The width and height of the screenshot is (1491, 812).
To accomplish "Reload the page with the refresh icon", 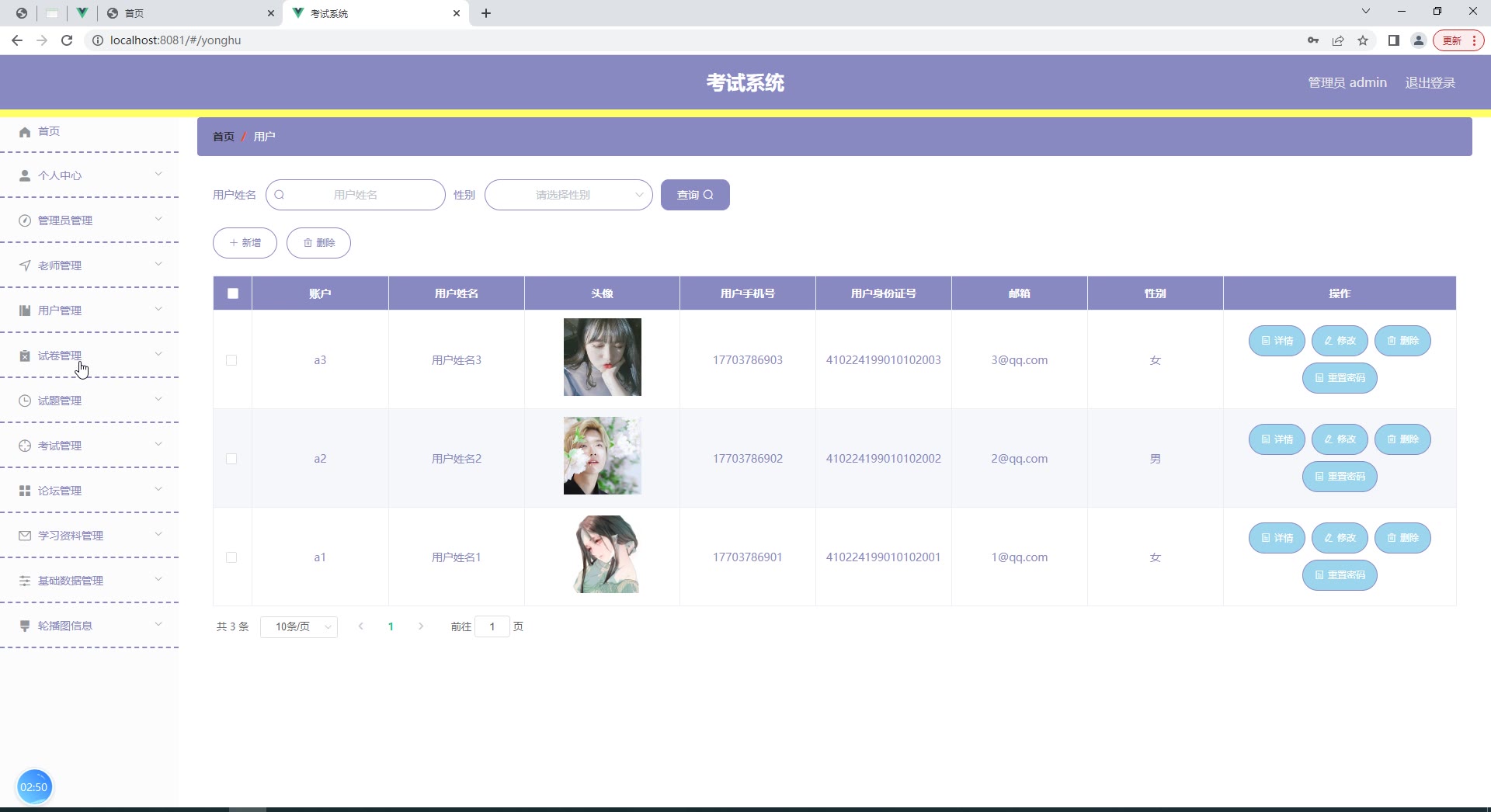I will (67, 40).
